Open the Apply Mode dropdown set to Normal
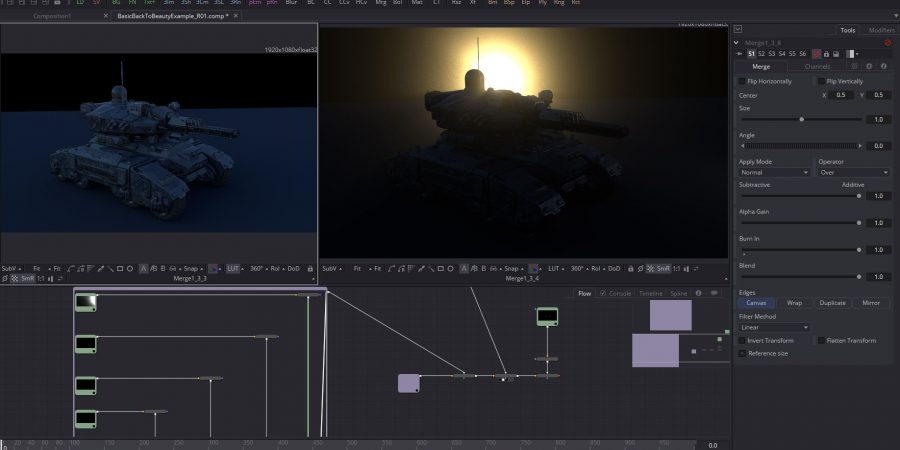900x450 pixels. tap(774, 172)
